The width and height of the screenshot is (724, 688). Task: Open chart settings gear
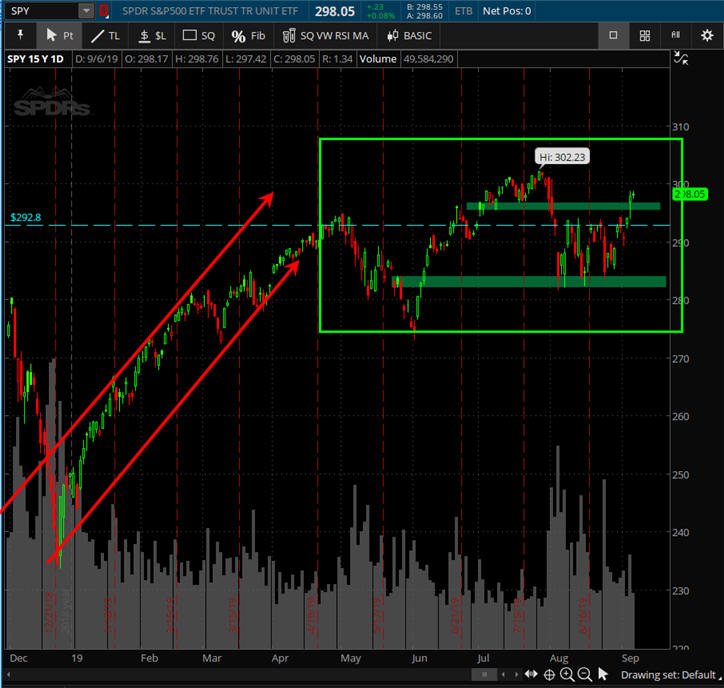pyautogui.click(x=706, y=36)
